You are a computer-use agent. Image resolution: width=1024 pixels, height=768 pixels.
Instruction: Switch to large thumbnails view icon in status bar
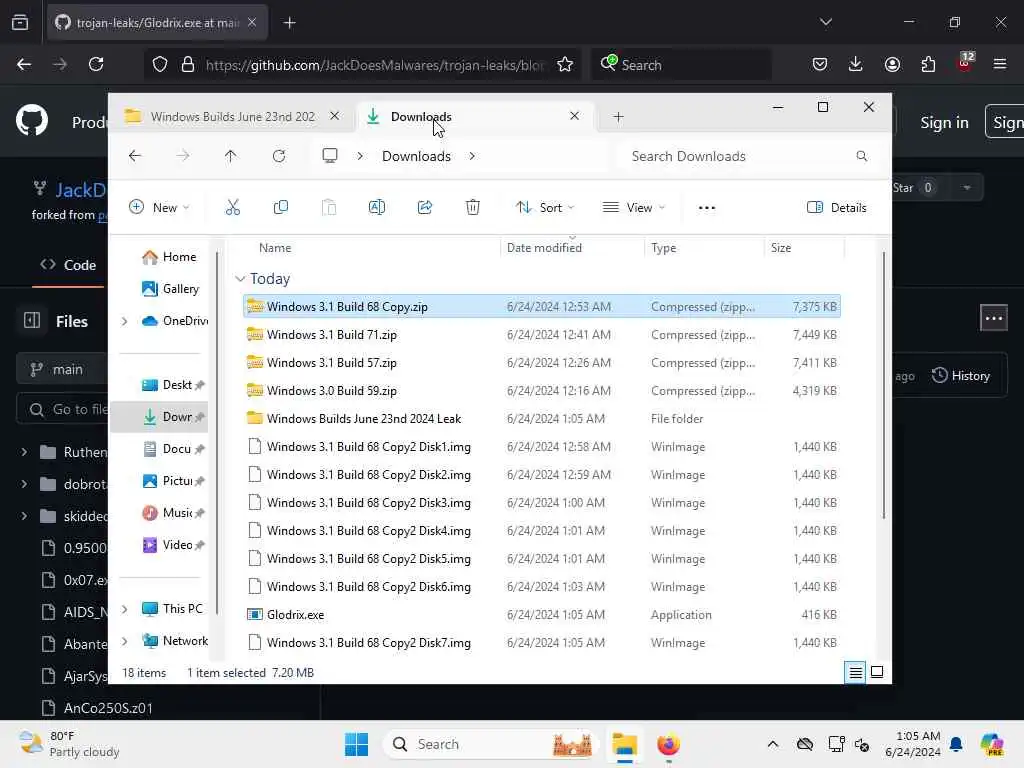tap(877, 673)
